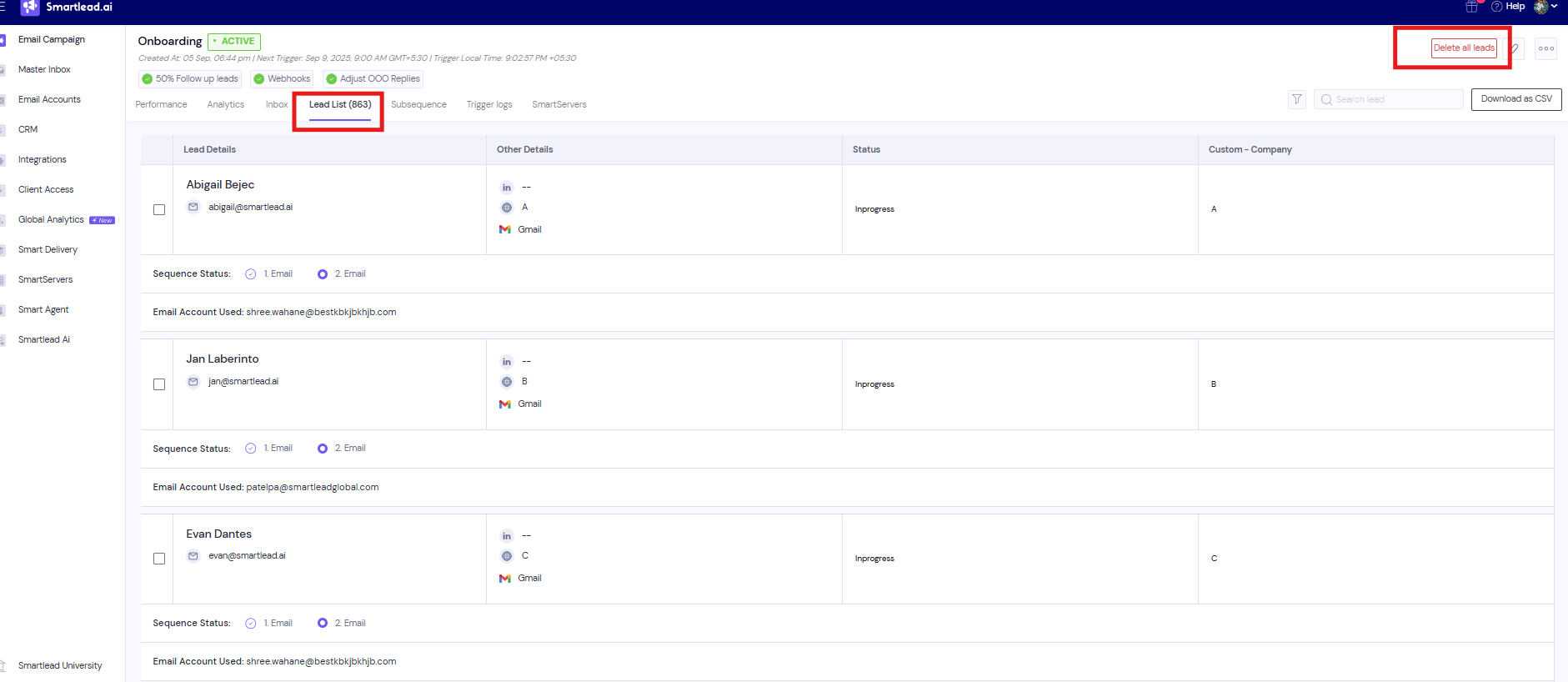This screenshot has width=1568, height=682.
Task: Click Gmail icon in Evan Dantes row
Action: coord(505,578)
